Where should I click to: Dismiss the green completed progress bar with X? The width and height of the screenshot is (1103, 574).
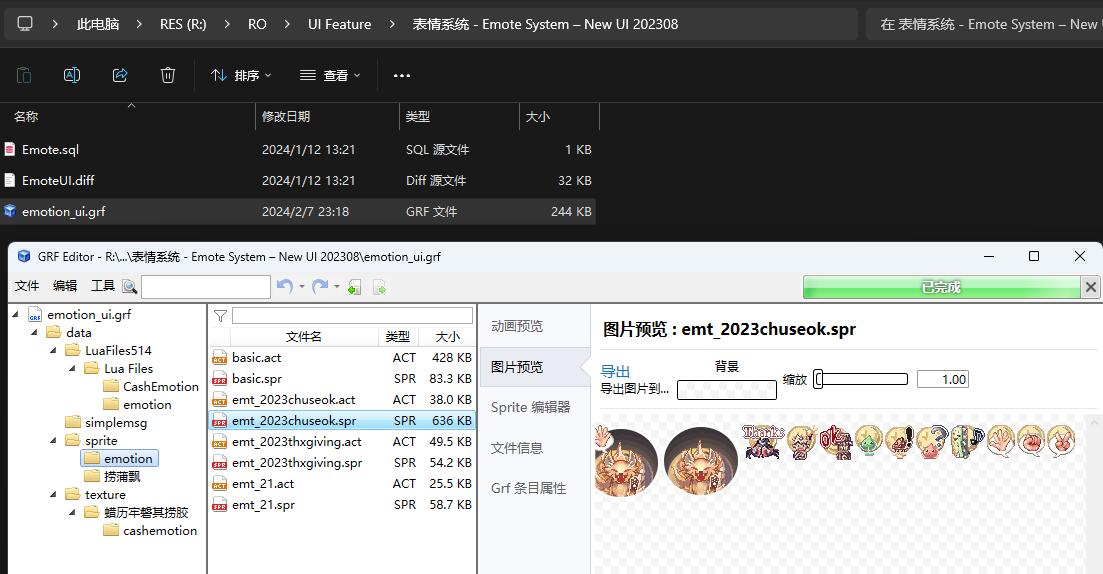1090,287
